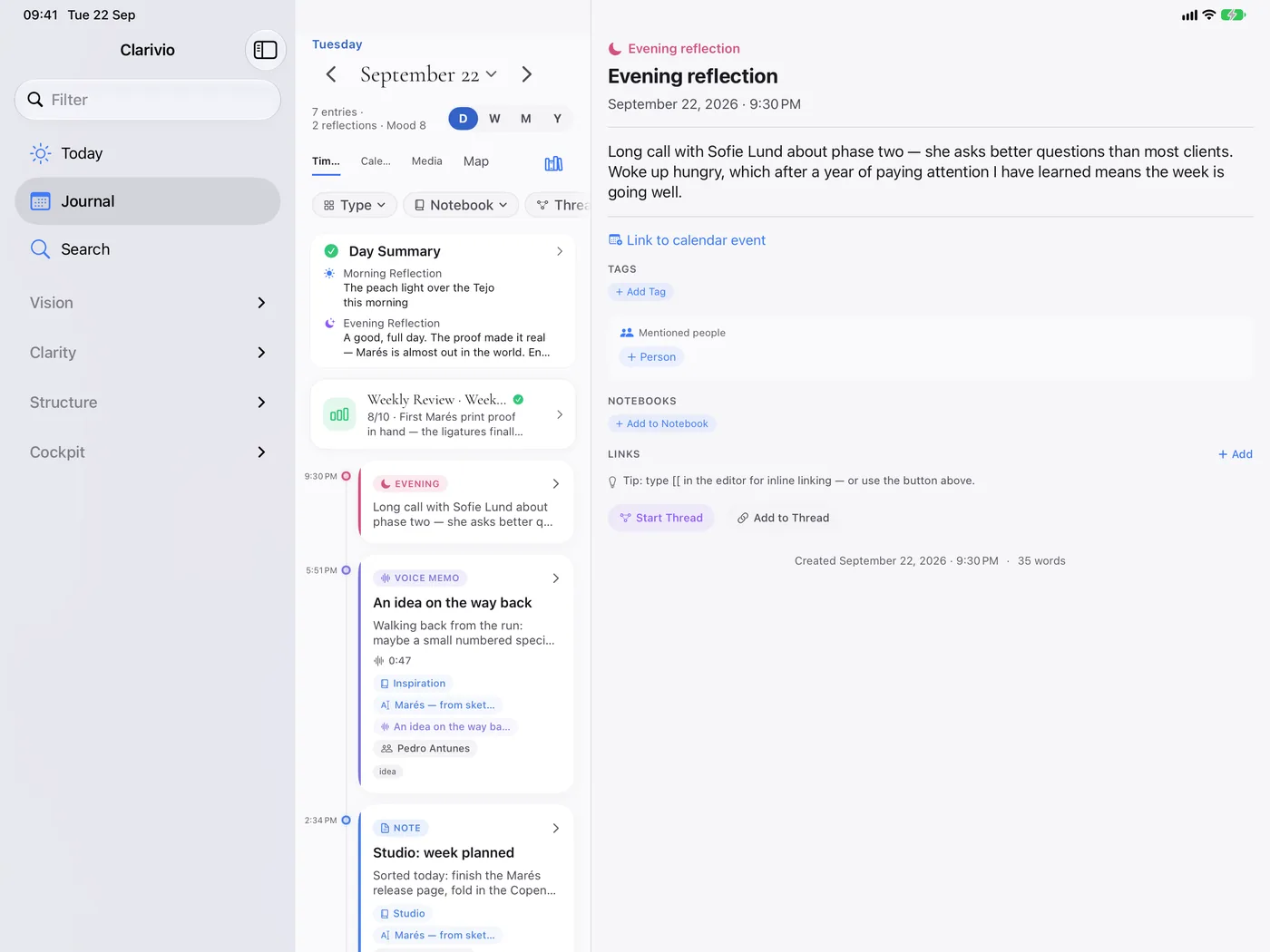Click the Today sun icon
The height and width of the screenshot is (952, 1270).
(x=41, y=153)
